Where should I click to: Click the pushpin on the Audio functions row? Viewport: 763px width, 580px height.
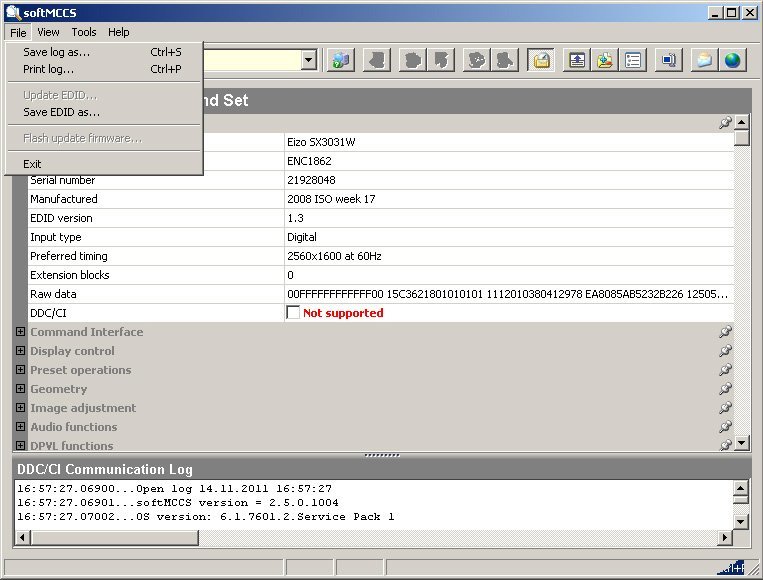coord(725,426)
